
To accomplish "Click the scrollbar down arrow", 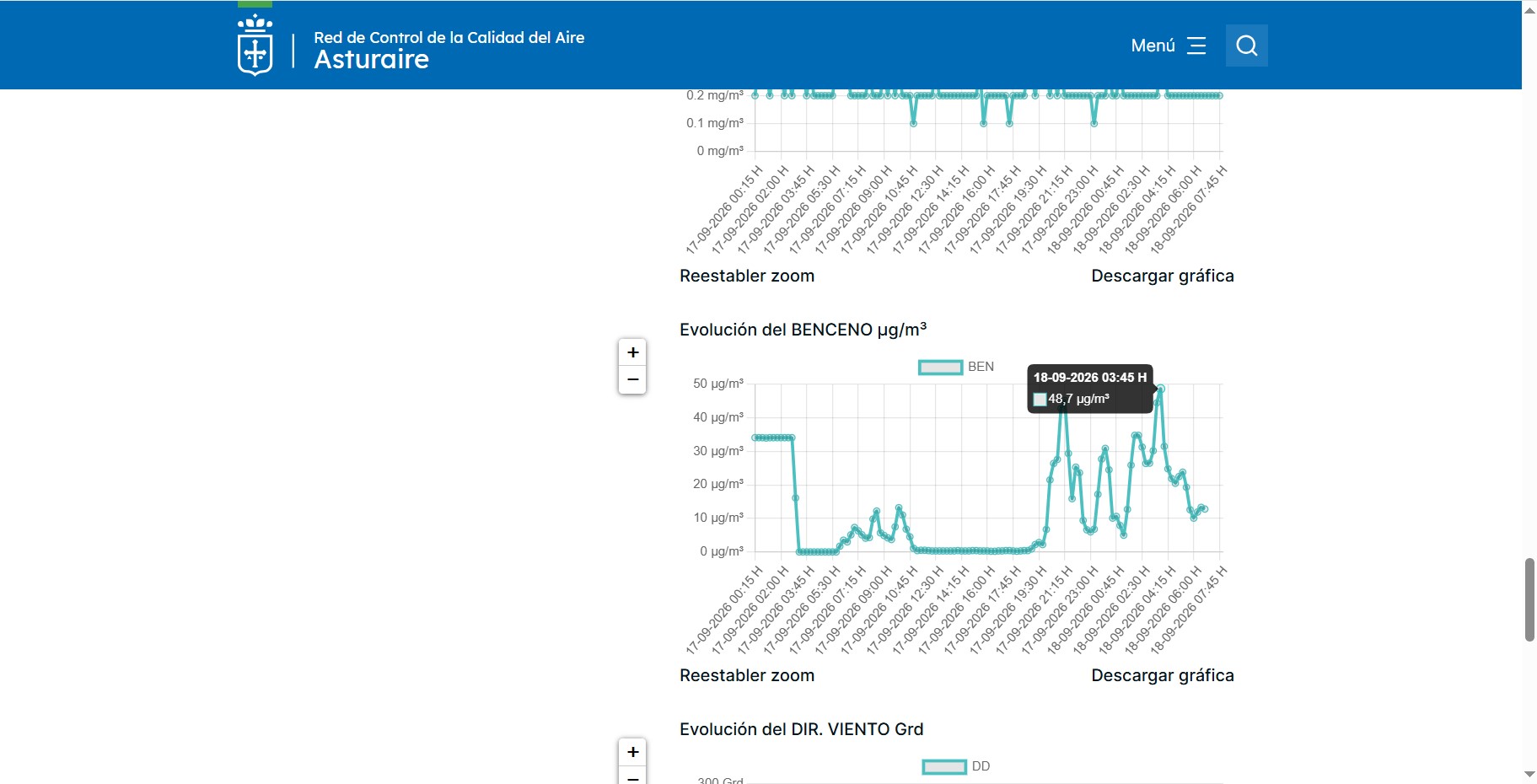I will click(1529, 774).
